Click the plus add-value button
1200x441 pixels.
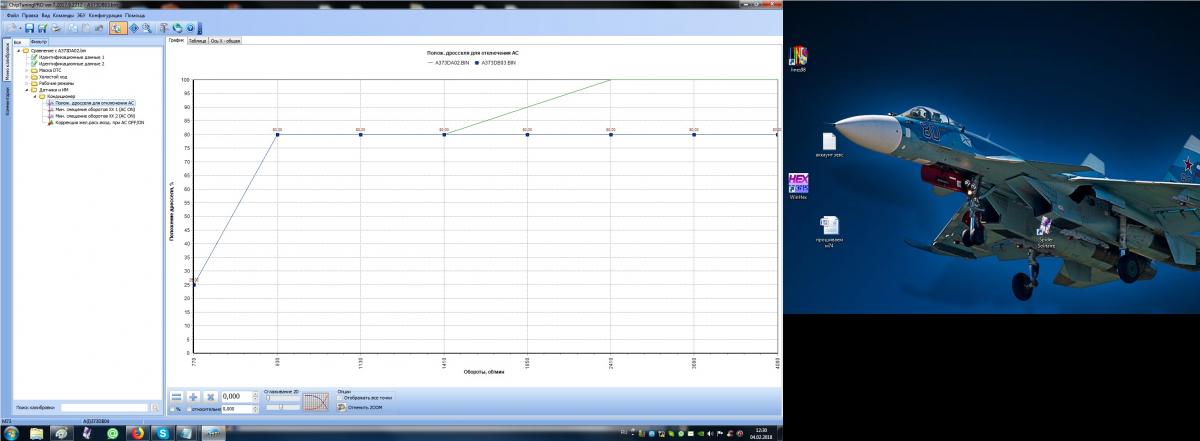(x=193, y=397)
